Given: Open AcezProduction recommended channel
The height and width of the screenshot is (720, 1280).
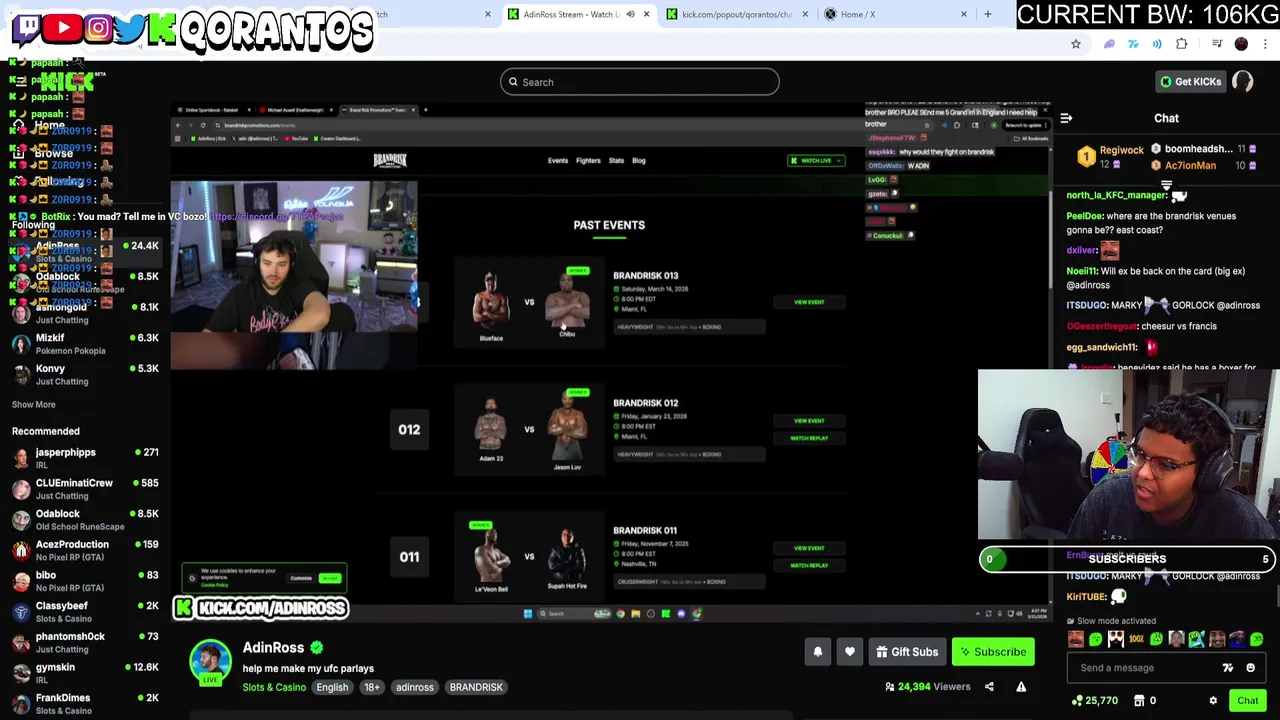Looking at the screenshot, I should click(x=85, y=550).
